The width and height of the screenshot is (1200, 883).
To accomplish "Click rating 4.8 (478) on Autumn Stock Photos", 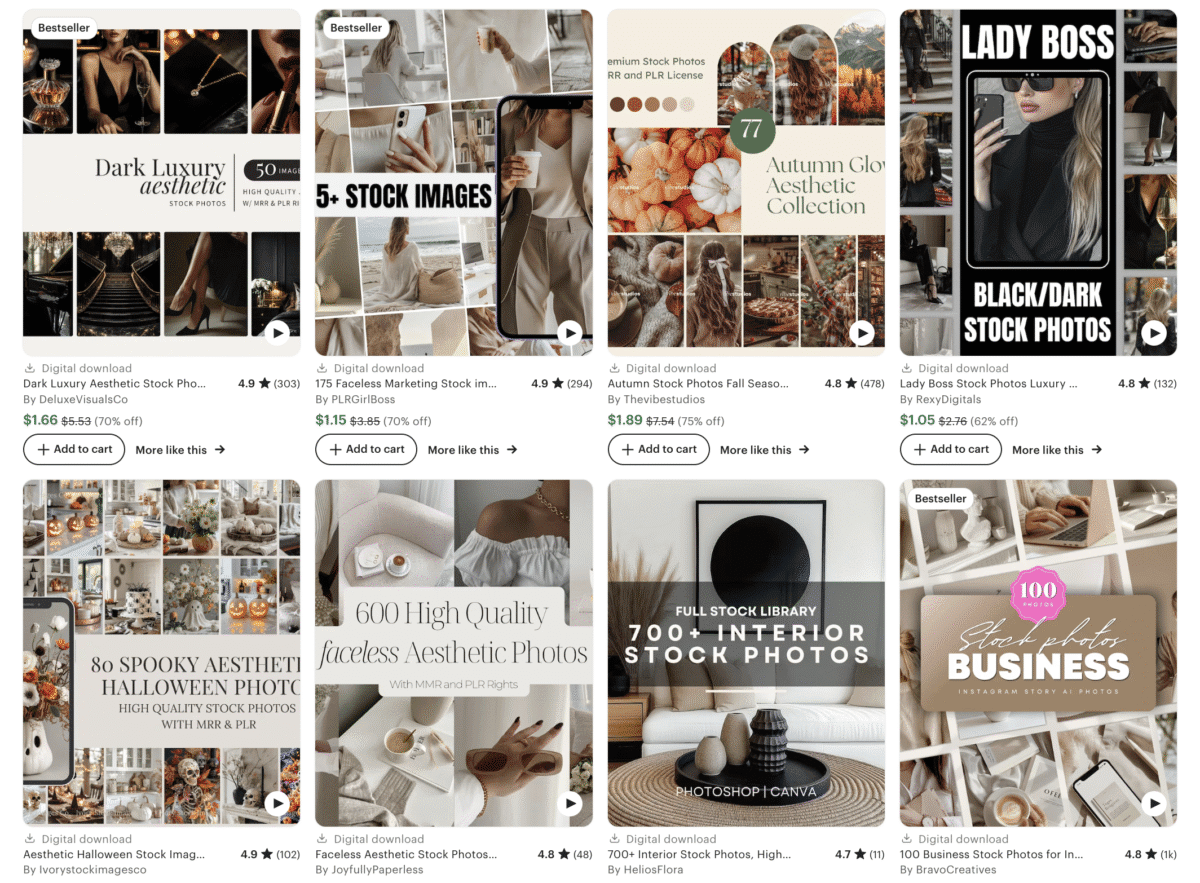I will [854, 384].
